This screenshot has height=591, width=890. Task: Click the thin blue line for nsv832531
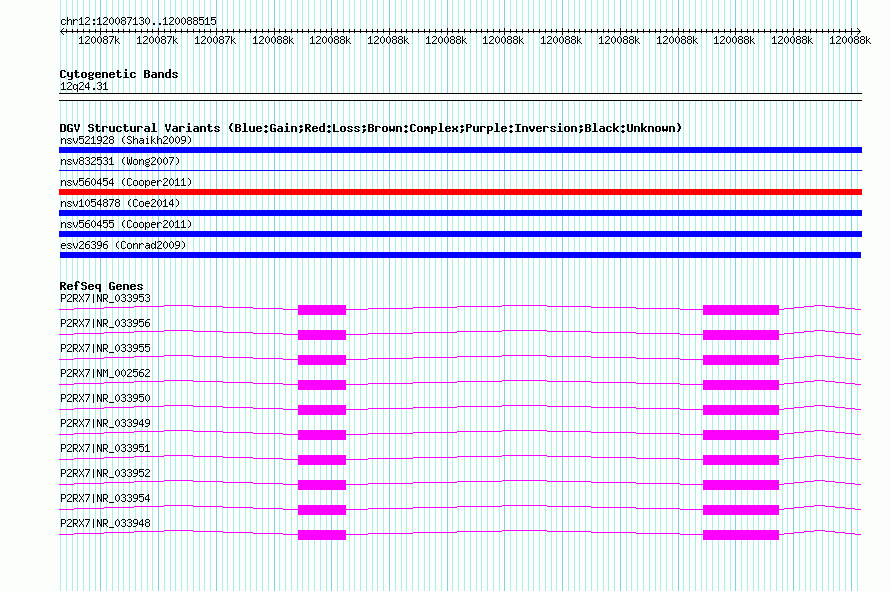(460, 170)
